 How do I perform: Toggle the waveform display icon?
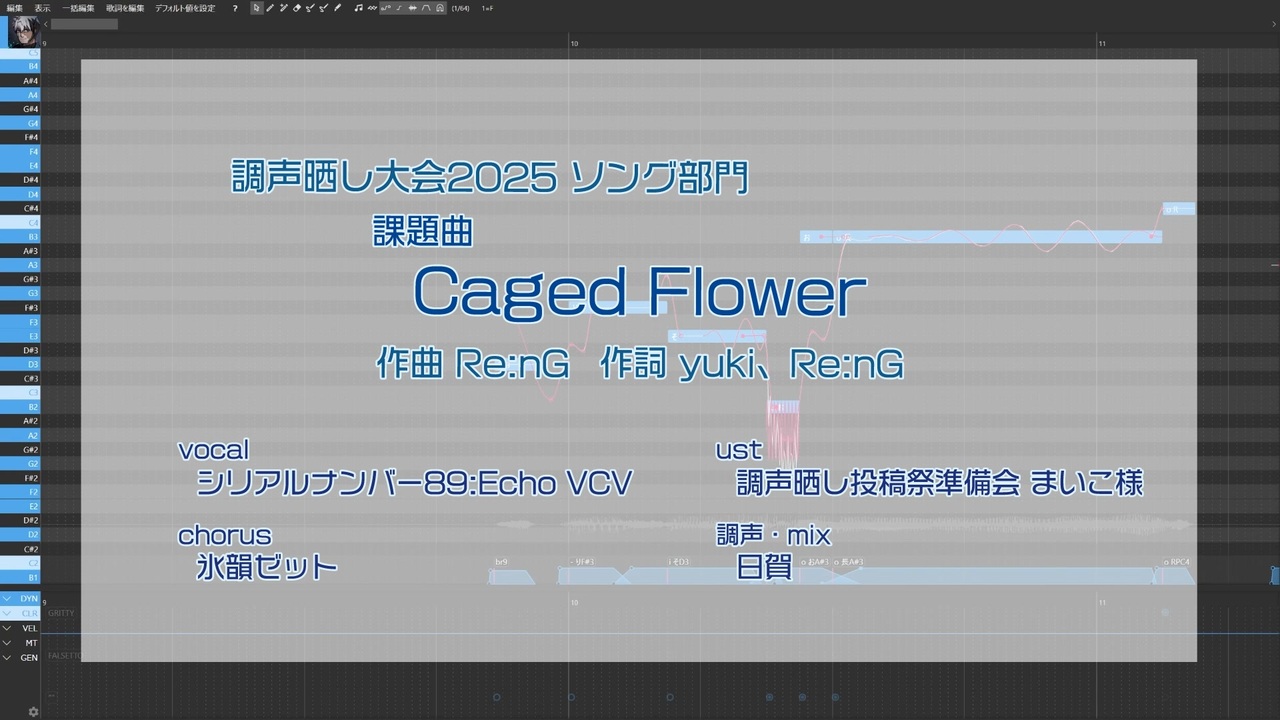pos(413,8)
